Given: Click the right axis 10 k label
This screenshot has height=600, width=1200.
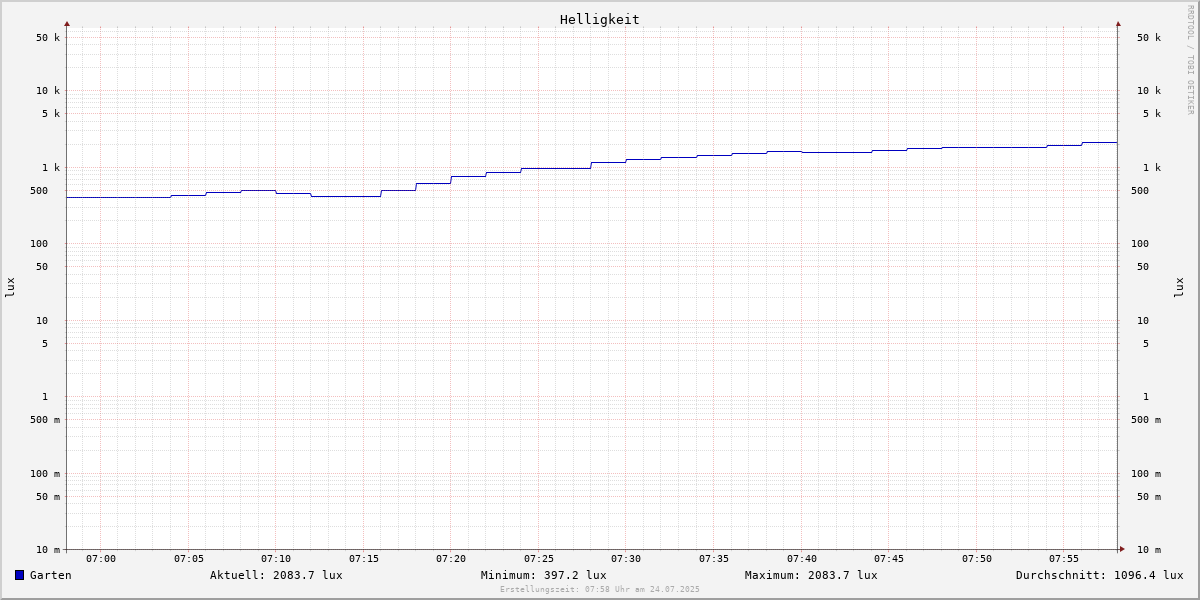Looking at the screenshot, I should pos(1149,91).
